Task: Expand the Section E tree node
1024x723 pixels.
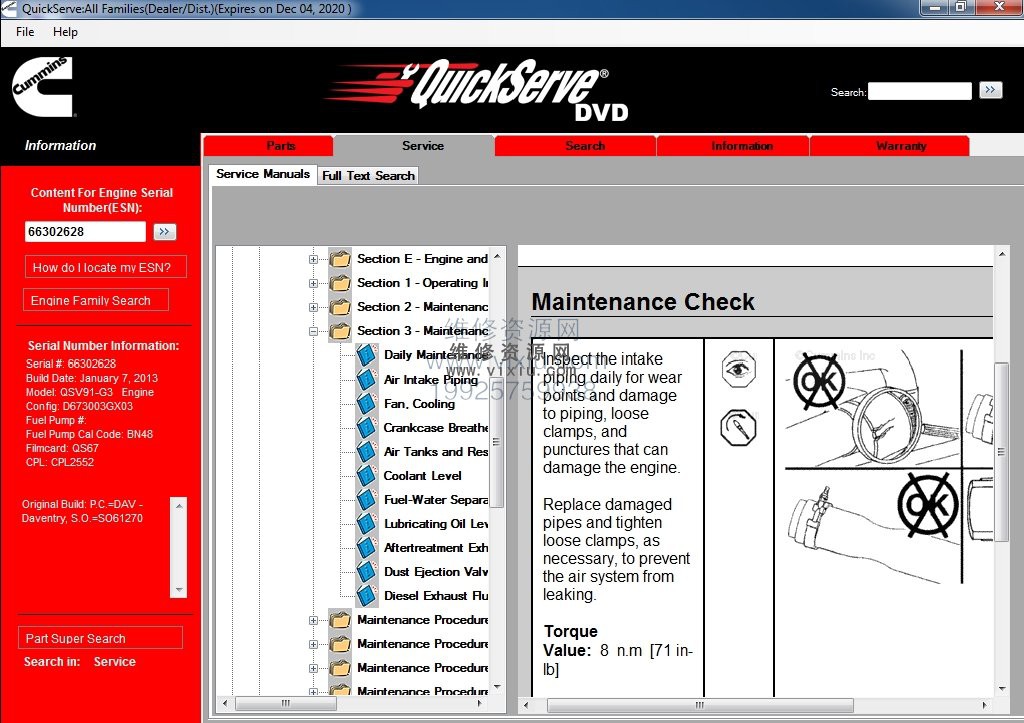Action: 313,259
